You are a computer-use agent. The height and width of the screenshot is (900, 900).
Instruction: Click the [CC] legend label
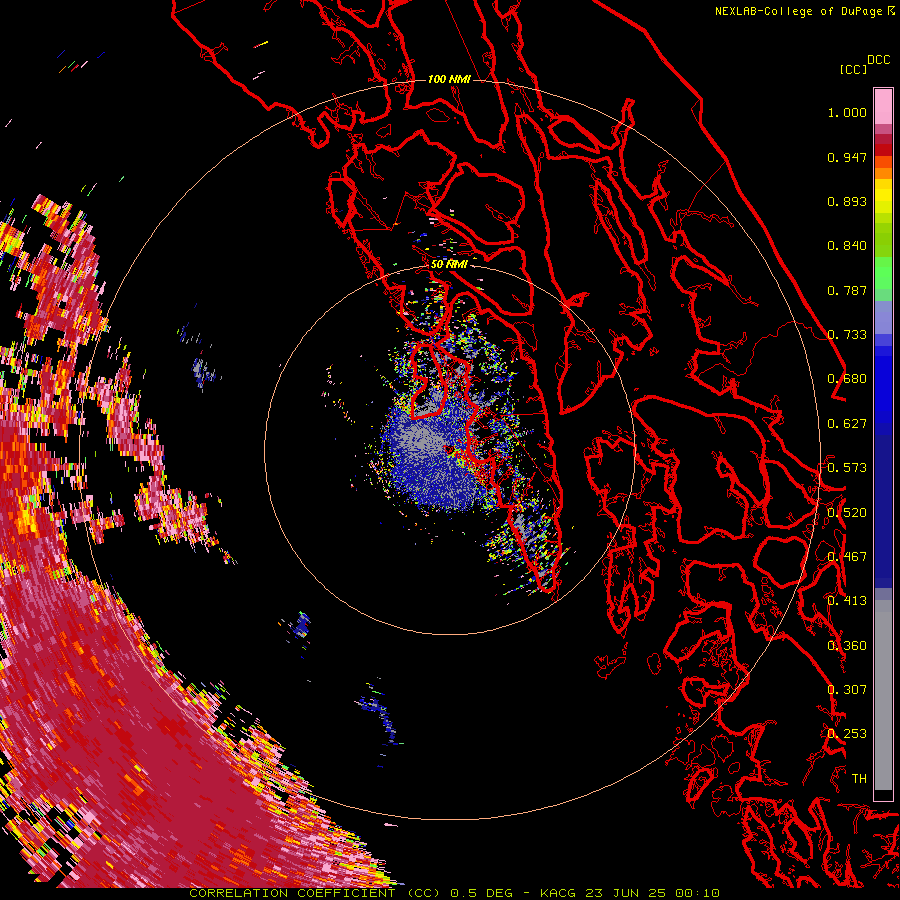click(852, 69)
